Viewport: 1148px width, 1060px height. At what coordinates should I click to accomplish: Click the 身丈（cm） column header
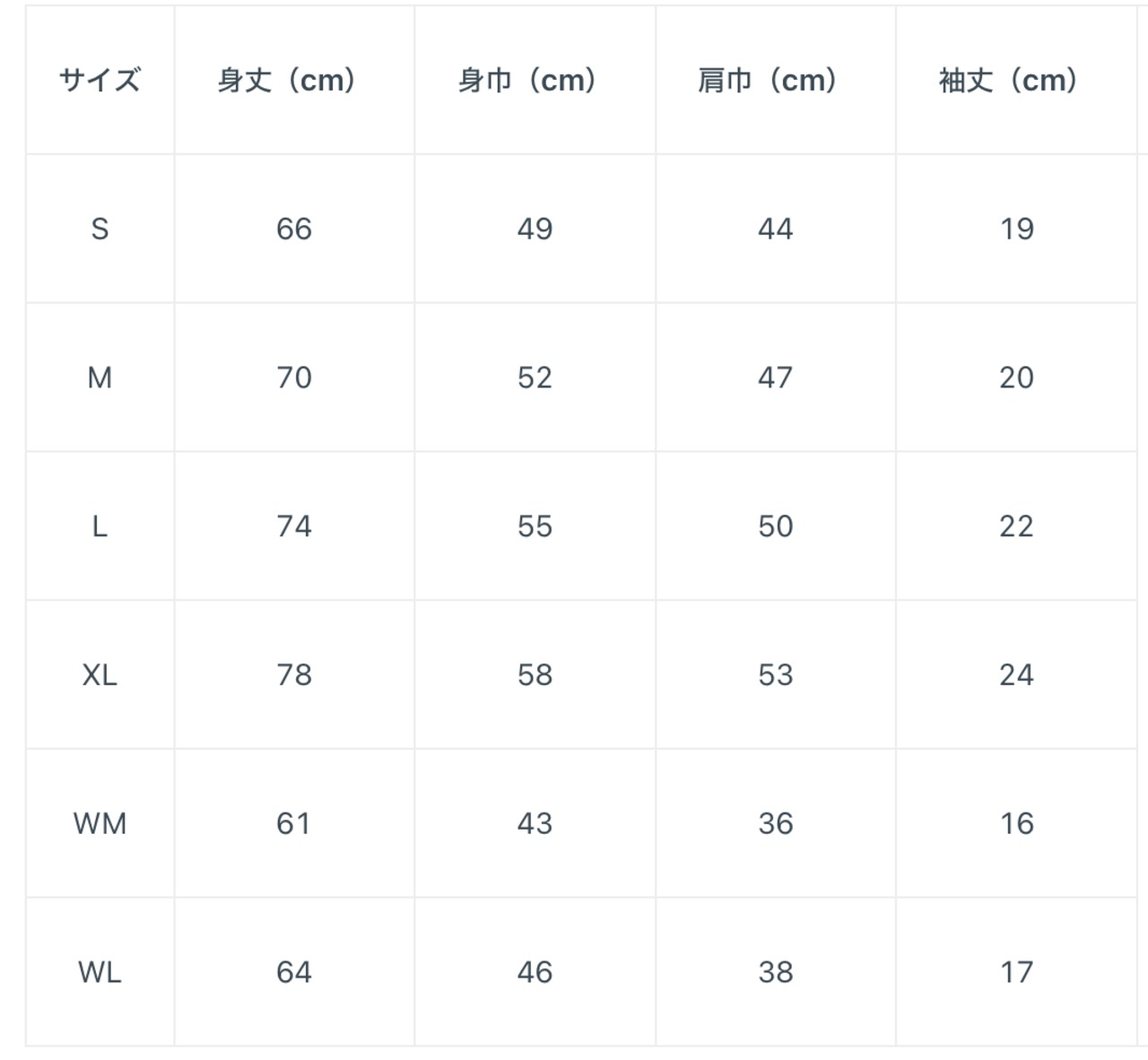click(x=287, y=81)
